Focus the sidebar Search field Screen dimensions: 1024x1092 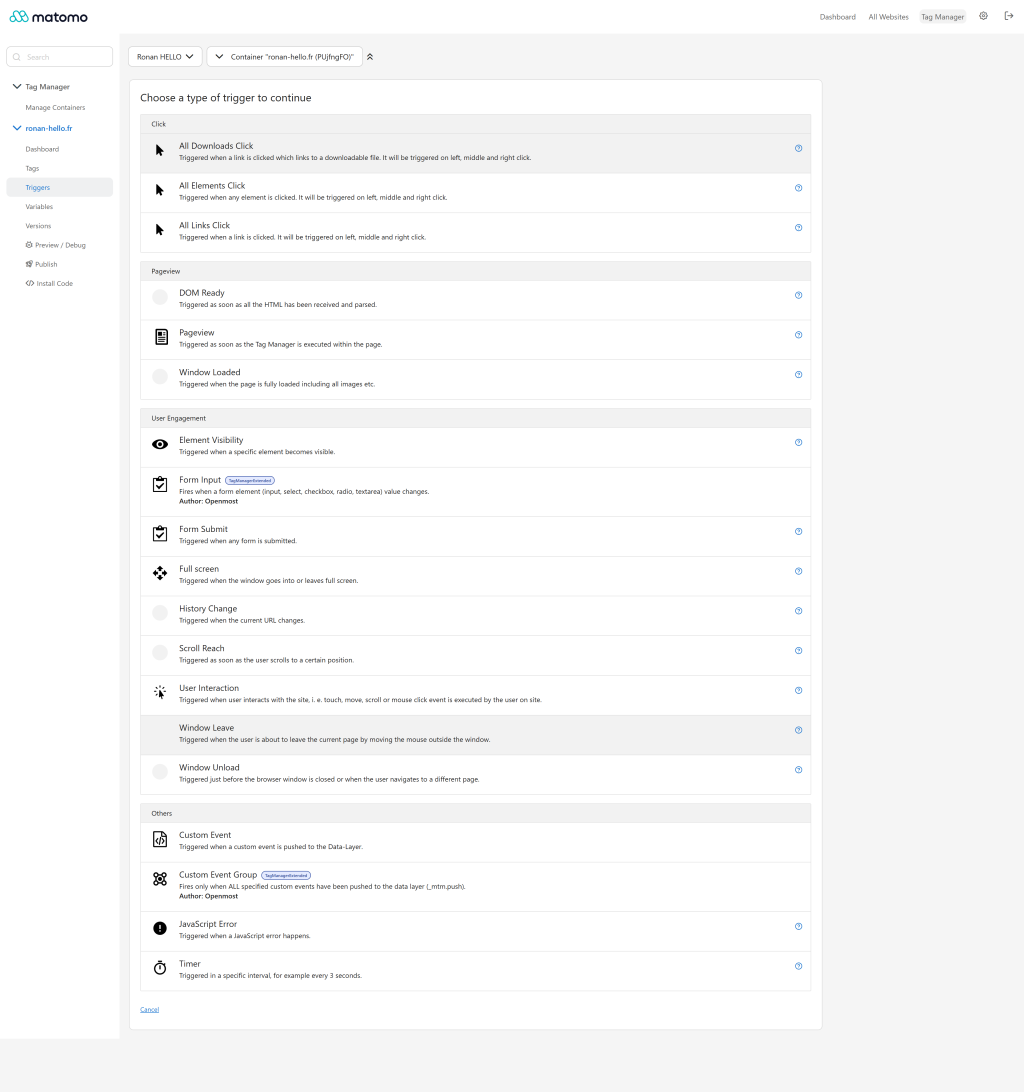click(x=59, y=57)
